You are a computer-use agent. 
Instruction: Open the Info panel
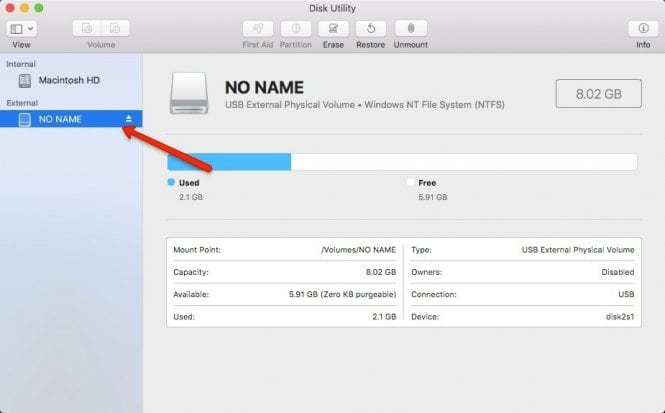642,29
